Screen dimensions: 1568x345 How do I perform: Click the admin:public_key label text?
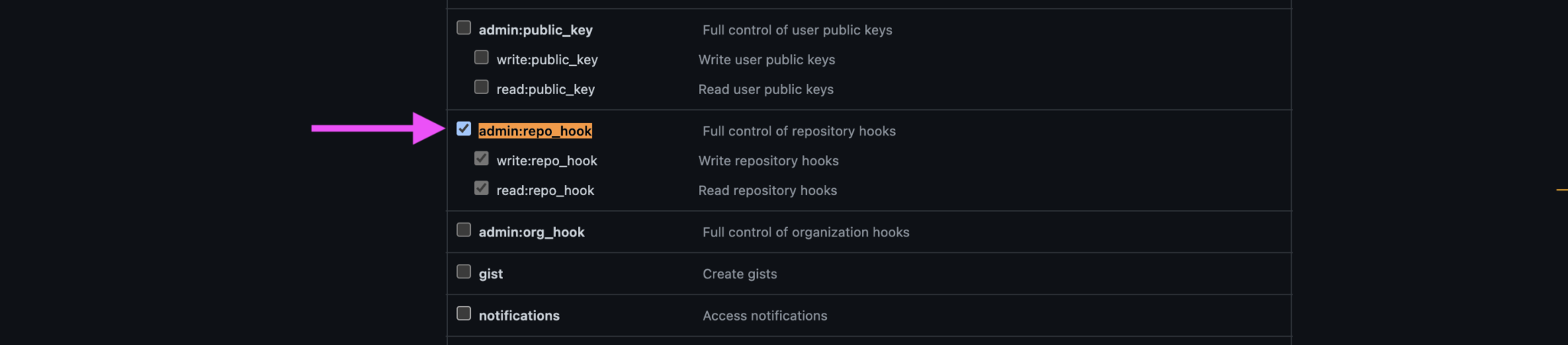(535, 30)
